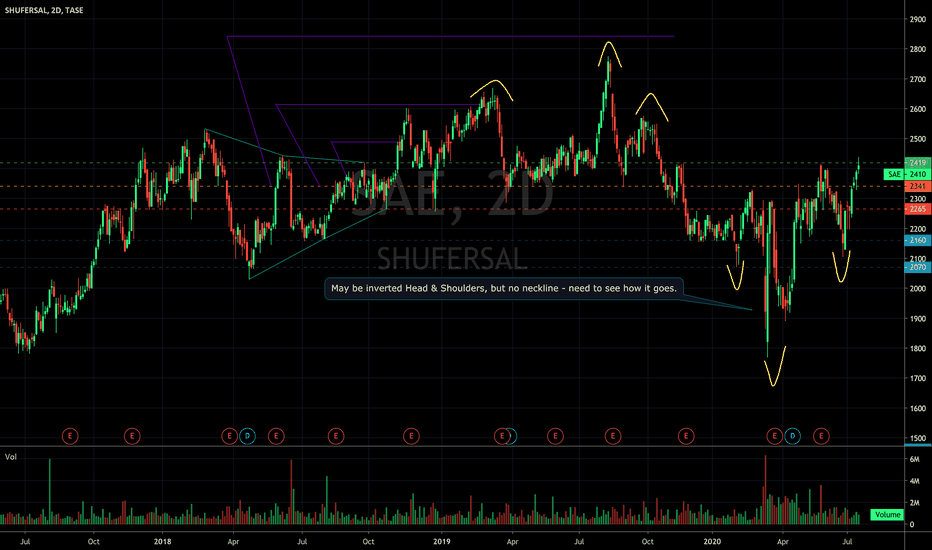Click the 2020 label on time axis
Image resolution: width=932 pixels, height=550 pixels.
pos(712,542)
